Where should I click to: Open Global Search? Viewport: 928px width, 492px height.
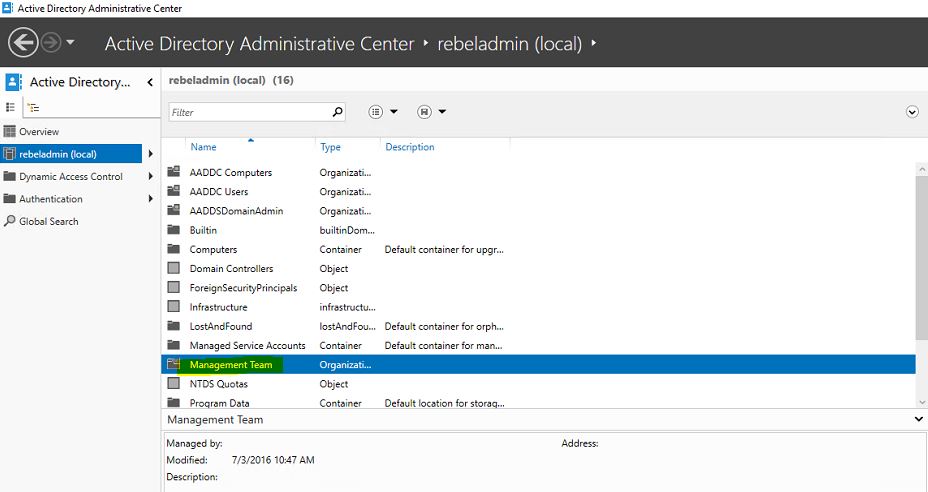point(49,221)
